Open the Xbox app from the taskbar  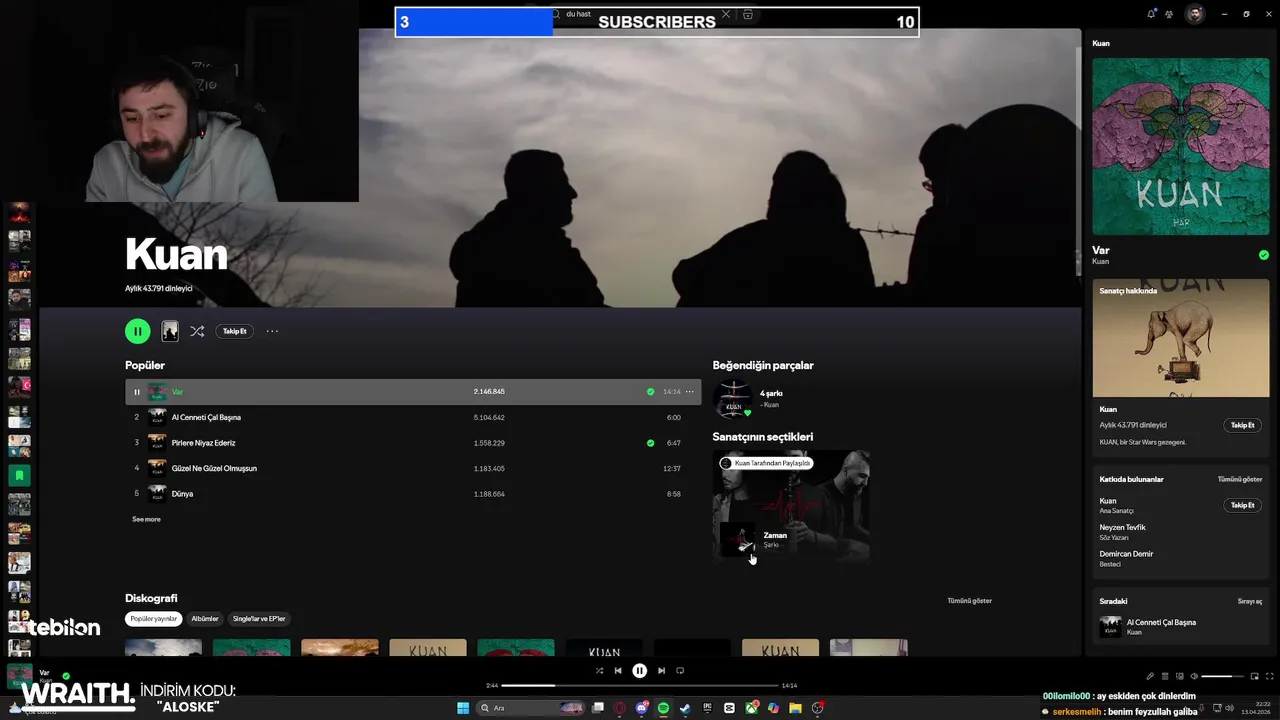click(x=751, y=708)
